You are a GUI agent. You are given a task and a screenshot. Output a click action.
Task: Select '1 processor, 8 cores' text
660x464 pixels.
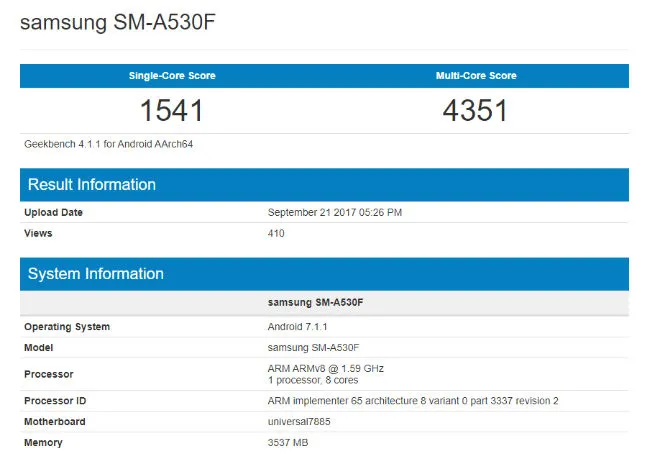[313, 380]
